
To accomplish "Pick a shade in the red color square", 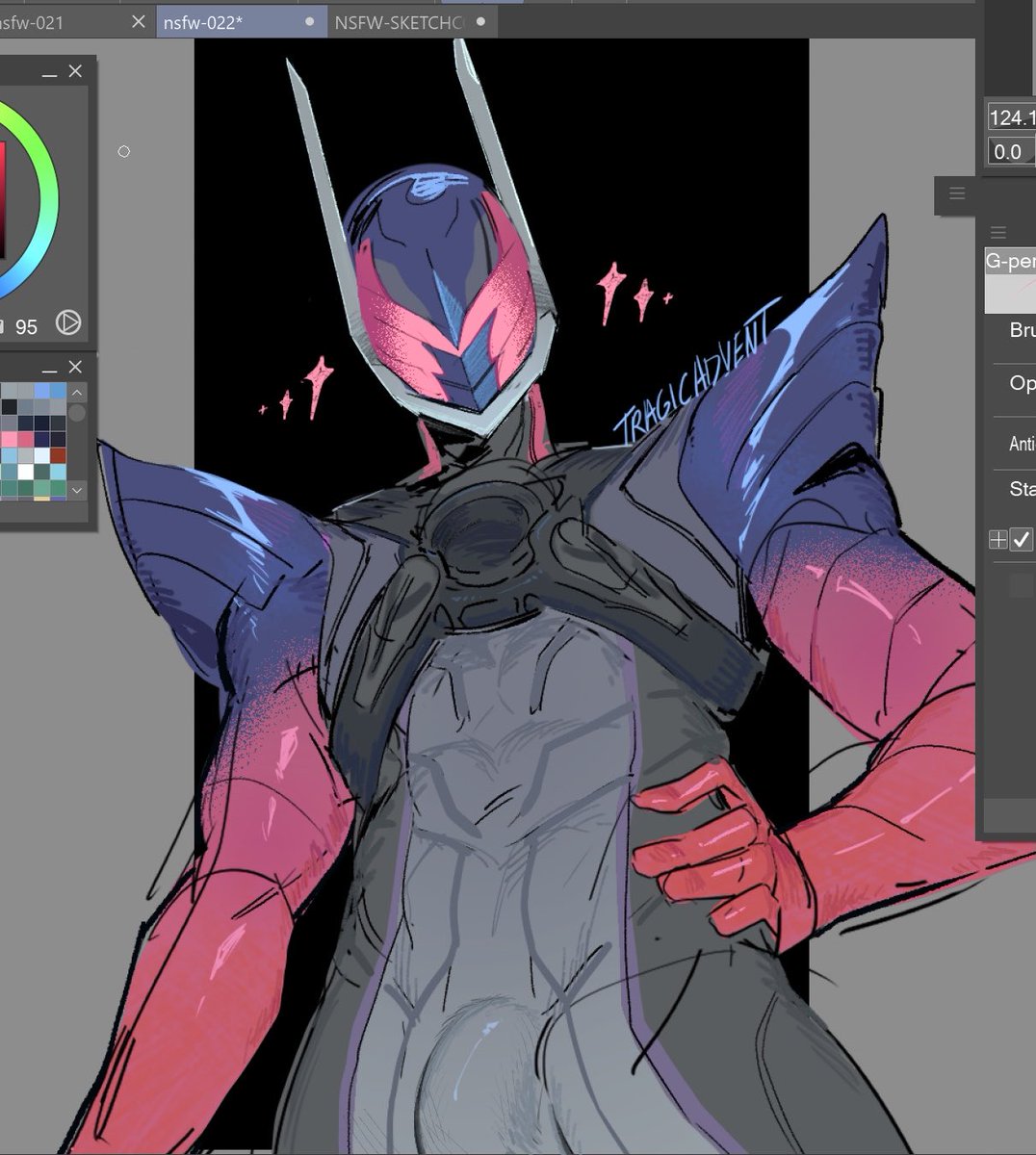I will (2, 202).
